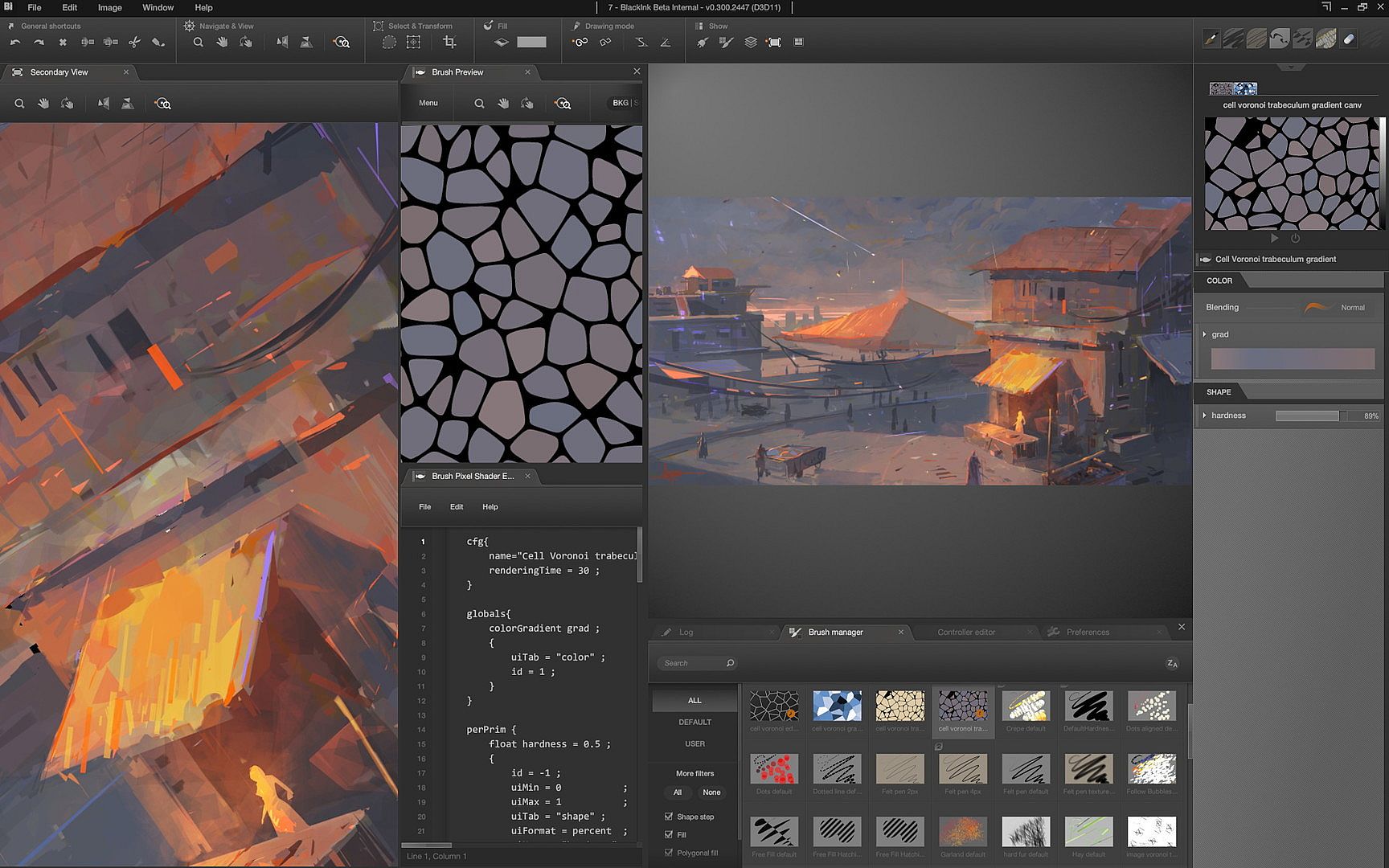
Task: Click the layers stack icon in Show
Action: coord(750,43)
